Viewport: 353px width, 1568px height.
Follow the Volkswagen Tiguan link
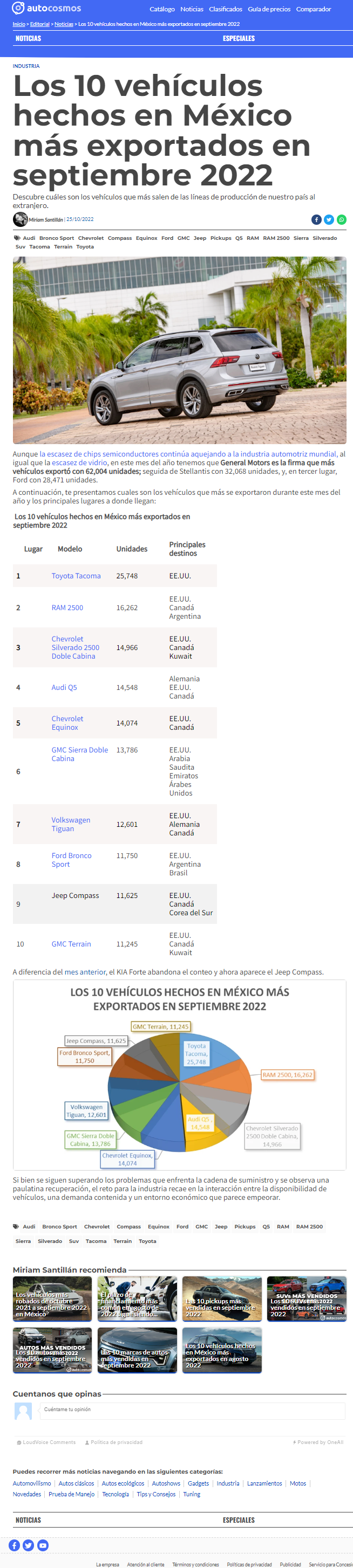click(71, 824)
